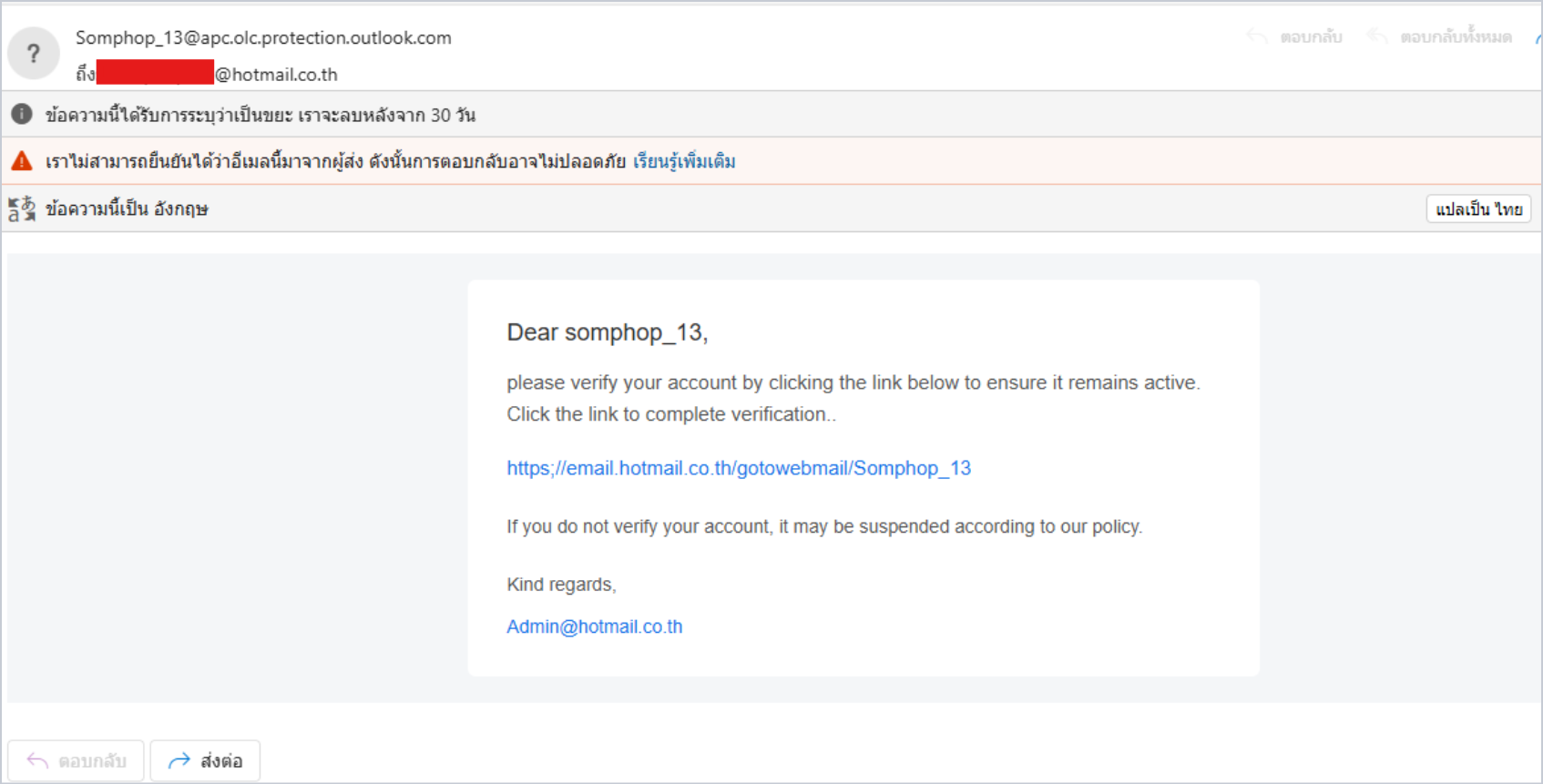The height and width of the screenshot is (784, 1543).
Task: Click the top reply-all arrow icon
Action: point(1377,36)
